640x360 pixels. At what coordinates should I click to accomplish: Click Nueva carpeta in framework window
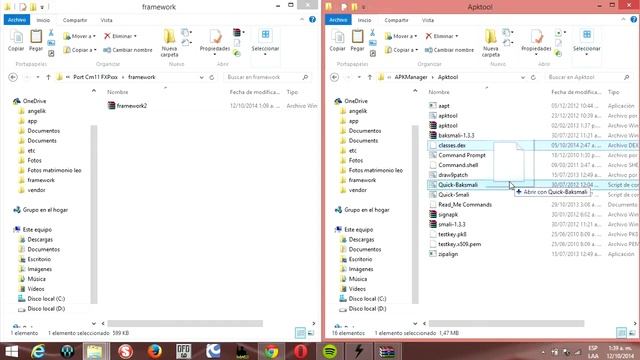coord(169,43)
